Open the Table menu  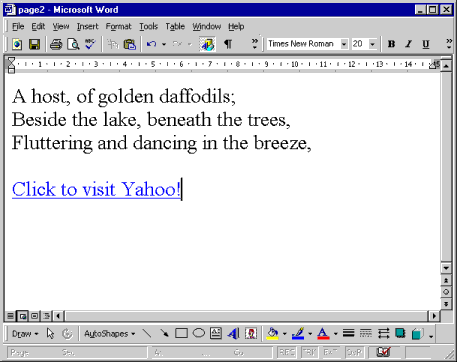click(x=175, y=26)
